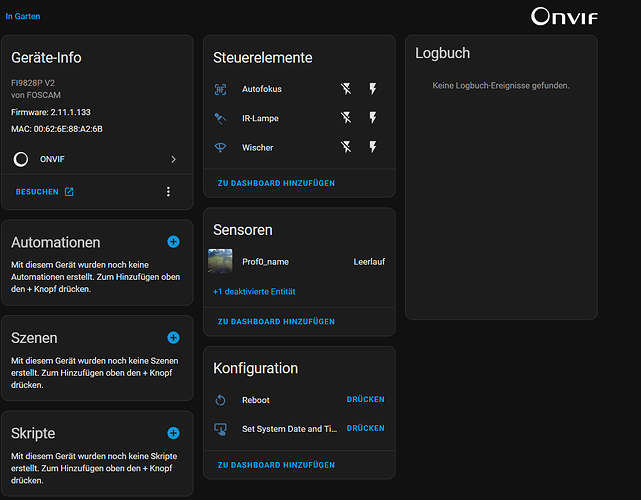The width and height of the screenshot is (641, 500).
Task: Open the Prof0_name camera thumbnail
Action: point(220,261)
